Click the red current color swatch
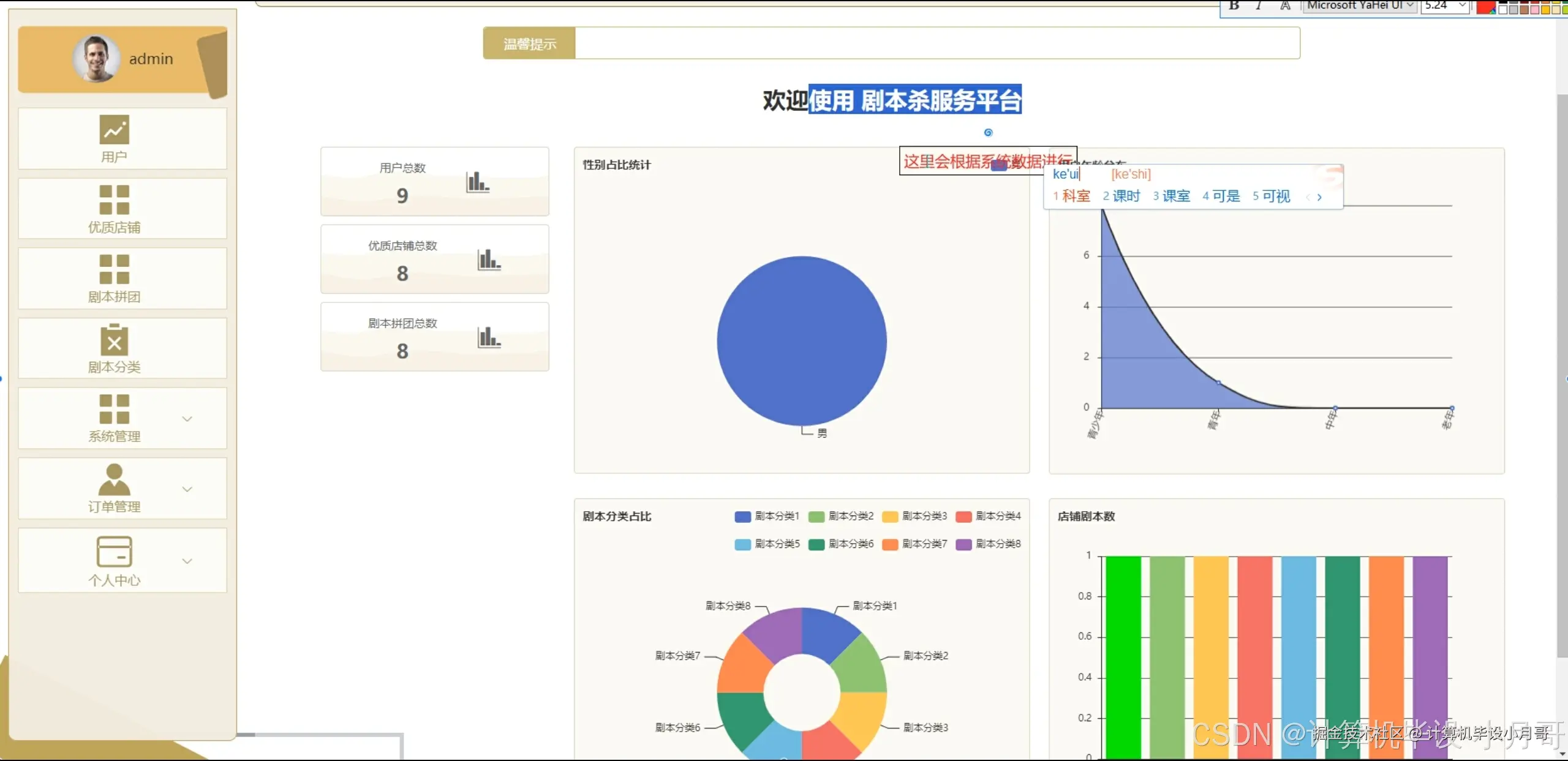The image size is (1568, 761). (1484, 6)
